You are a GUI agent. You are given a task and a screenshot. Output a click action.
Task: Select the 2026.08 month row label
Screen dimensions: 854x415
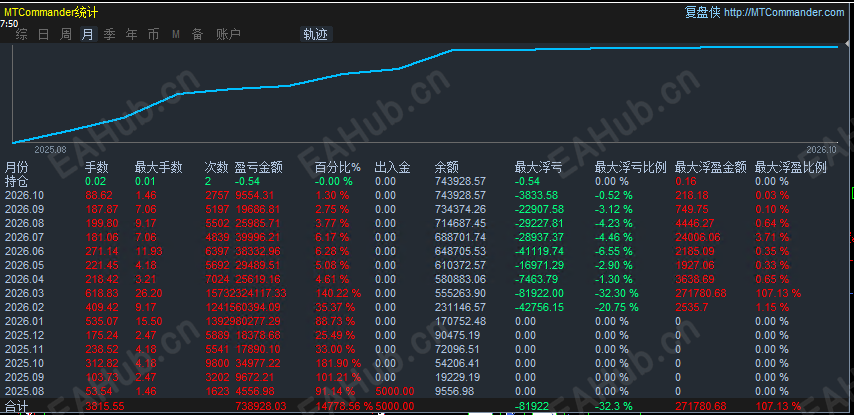tap(23, 223)
